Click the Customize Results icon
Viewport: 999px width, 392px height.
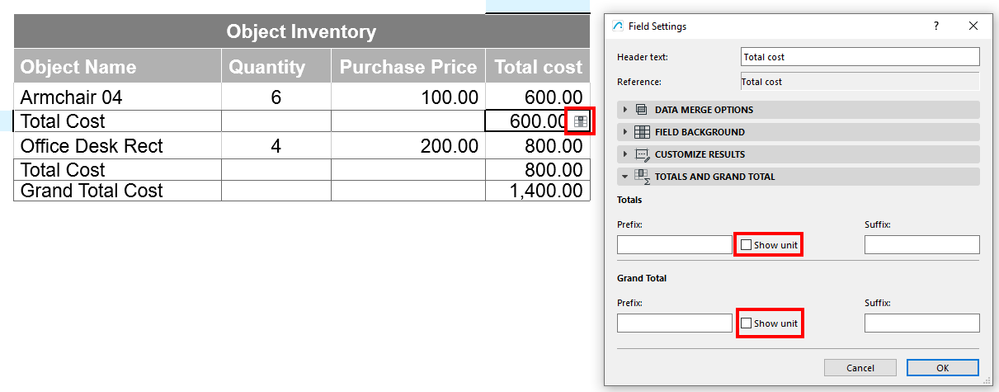tap(642, 154)
